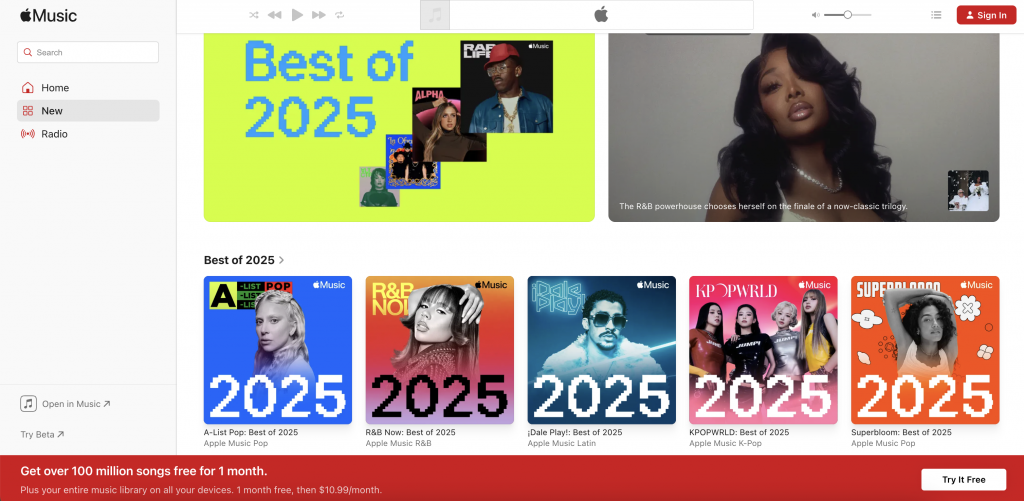Screen dimensions: 1024x501
Task: Open Radio from the sidebar
Action: pyautogui.click(x=55, y=134)
